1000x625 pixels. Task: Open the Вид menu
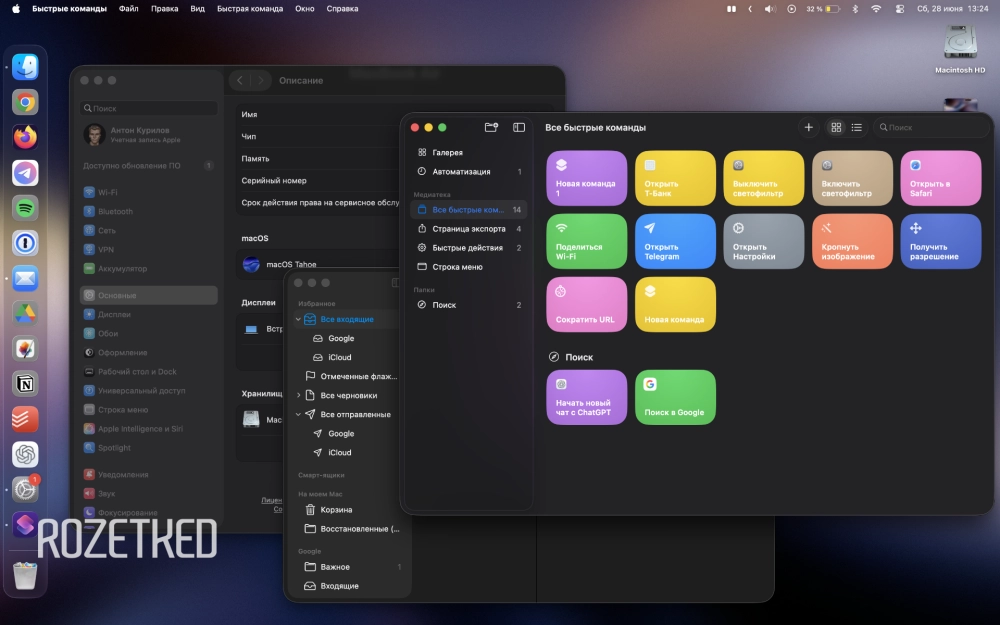[x=198, y=9]
